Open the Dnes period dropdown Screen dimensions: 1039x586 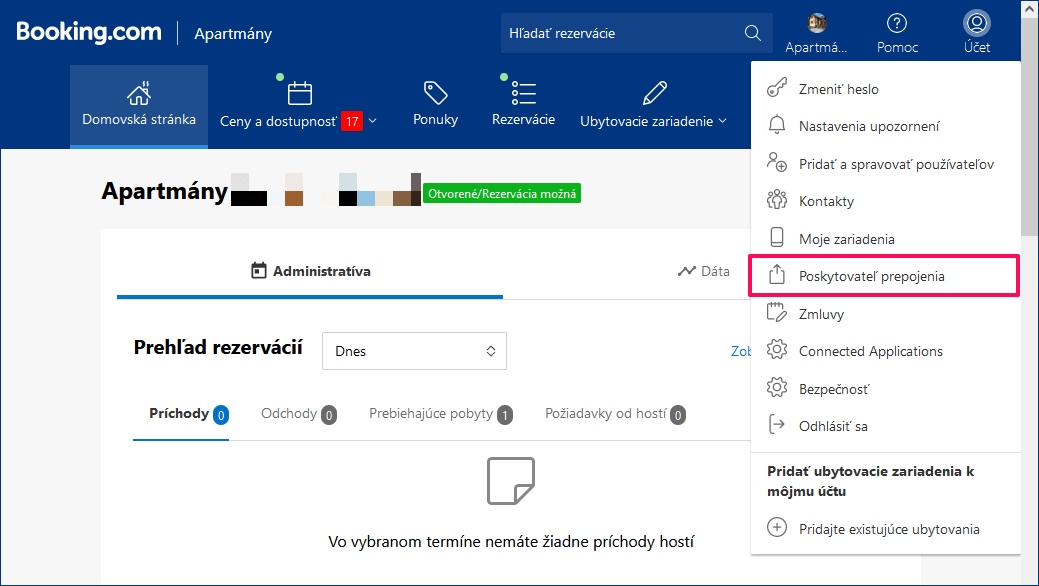coord(414,351)
